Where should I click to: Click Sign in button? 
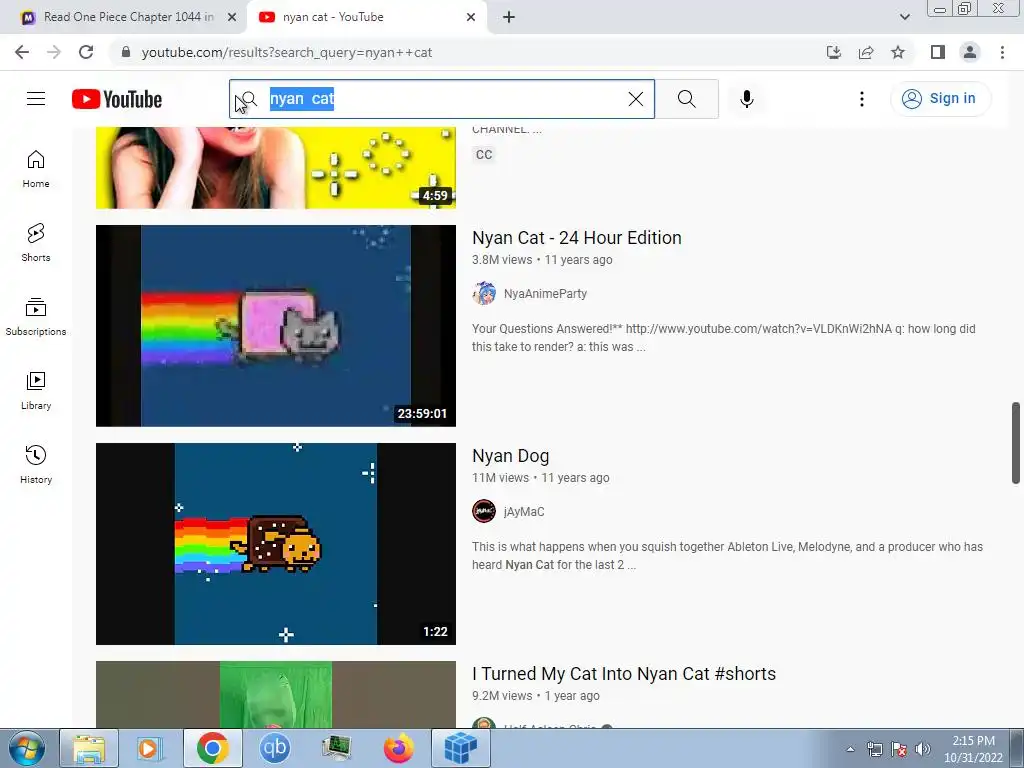pyautogui.click(x=940, y=99)
